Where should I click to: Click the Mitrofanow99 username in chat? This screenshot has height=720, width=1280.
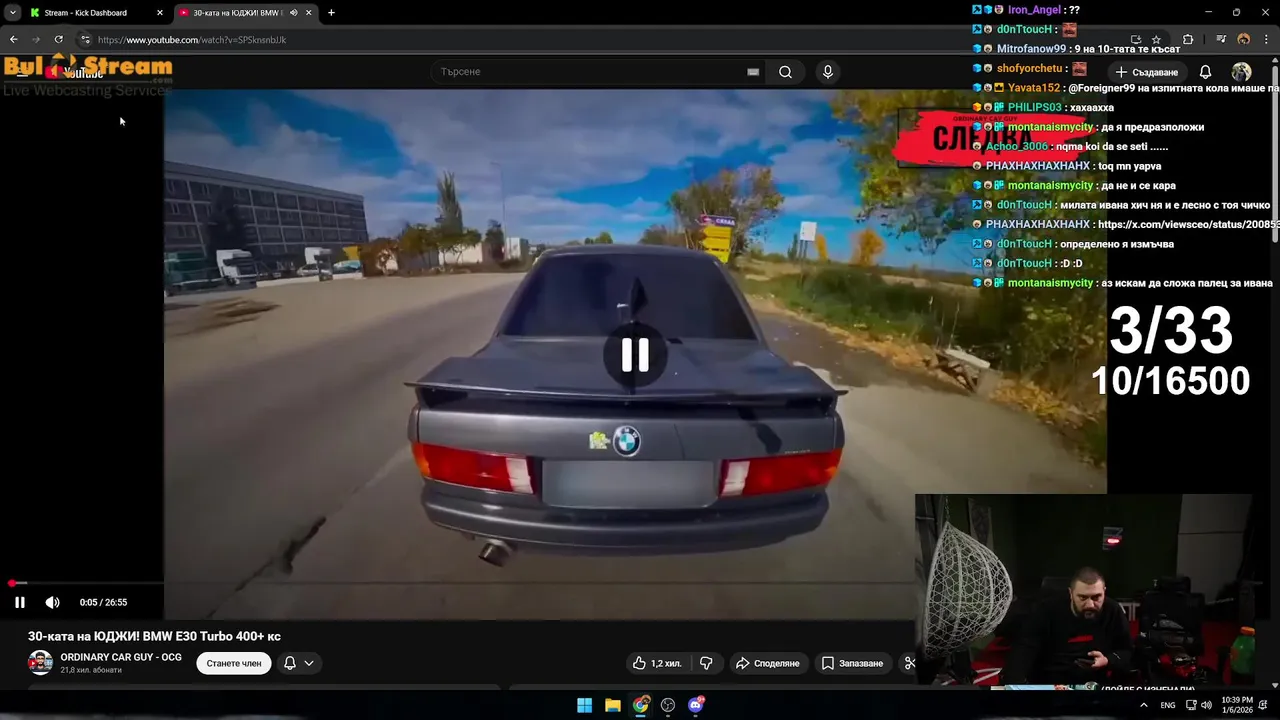pos(1031,49)
